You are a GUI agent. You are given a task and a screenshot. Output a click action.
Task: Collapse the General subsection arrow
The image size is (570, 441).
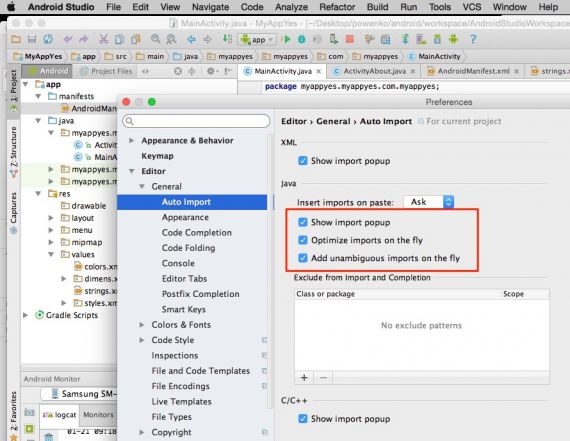pos(142,187)
